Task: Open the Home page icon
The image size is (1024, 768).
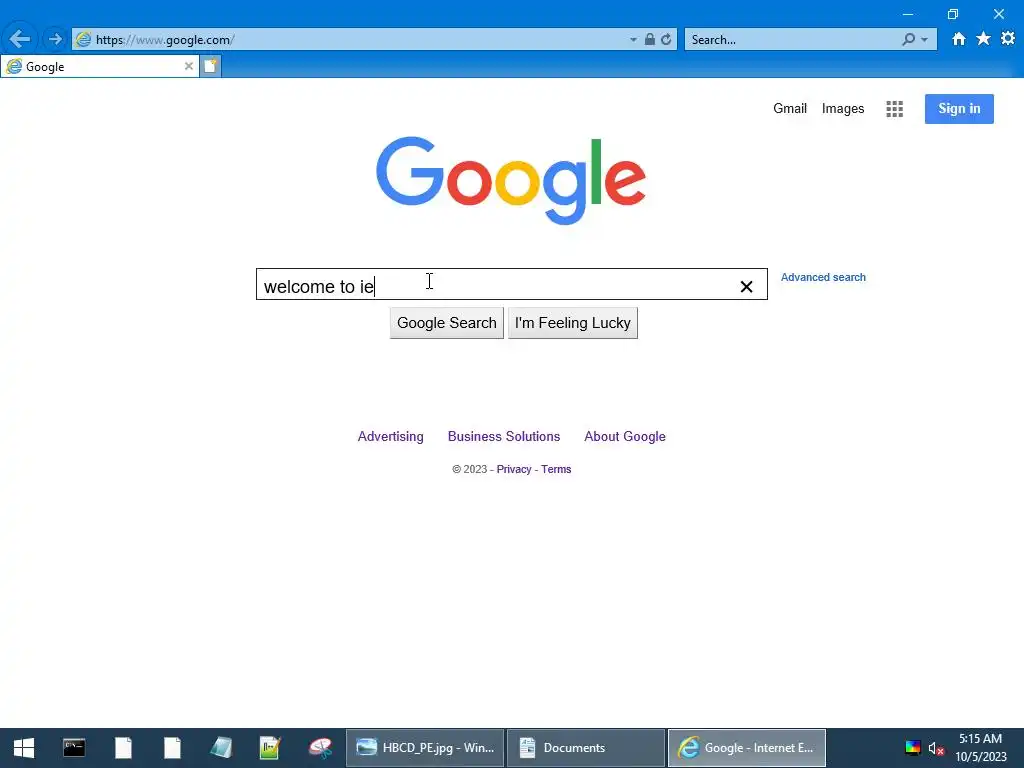Action: click(x=959, y=39)
